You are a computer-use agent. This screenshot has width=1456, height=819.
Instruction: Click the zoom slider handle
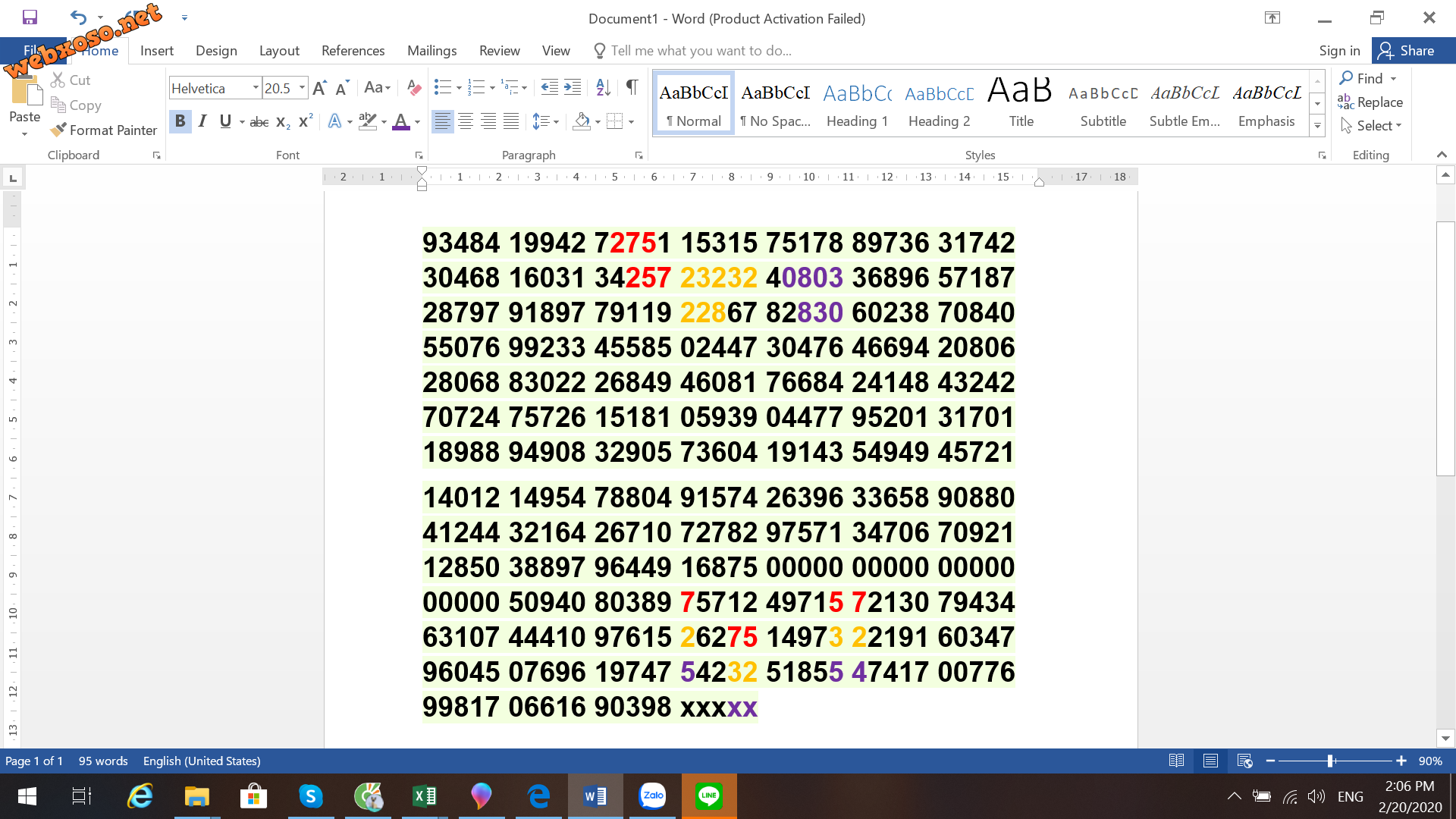[1330, 761]
